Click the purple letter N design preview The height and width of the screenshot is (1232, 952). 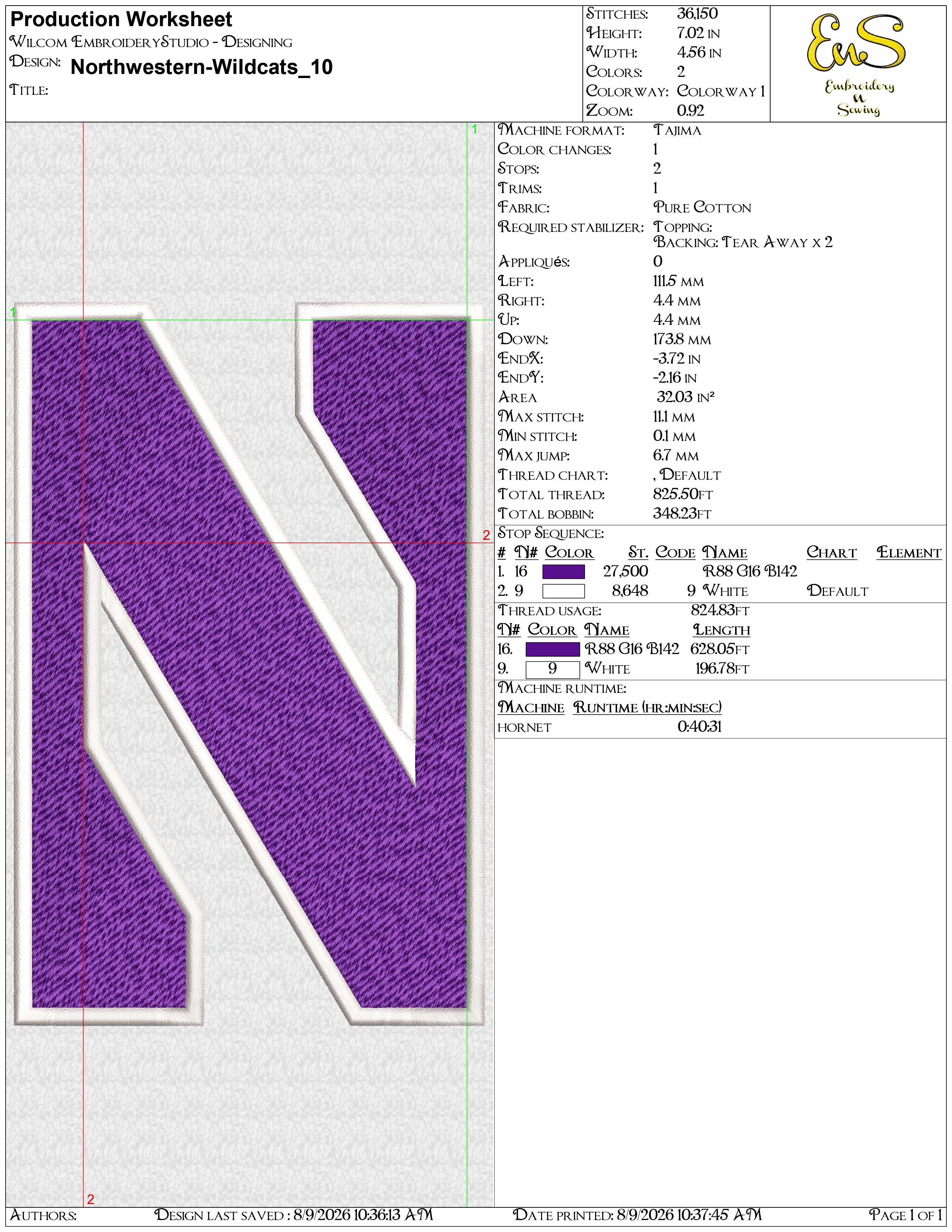pos(249,664)
